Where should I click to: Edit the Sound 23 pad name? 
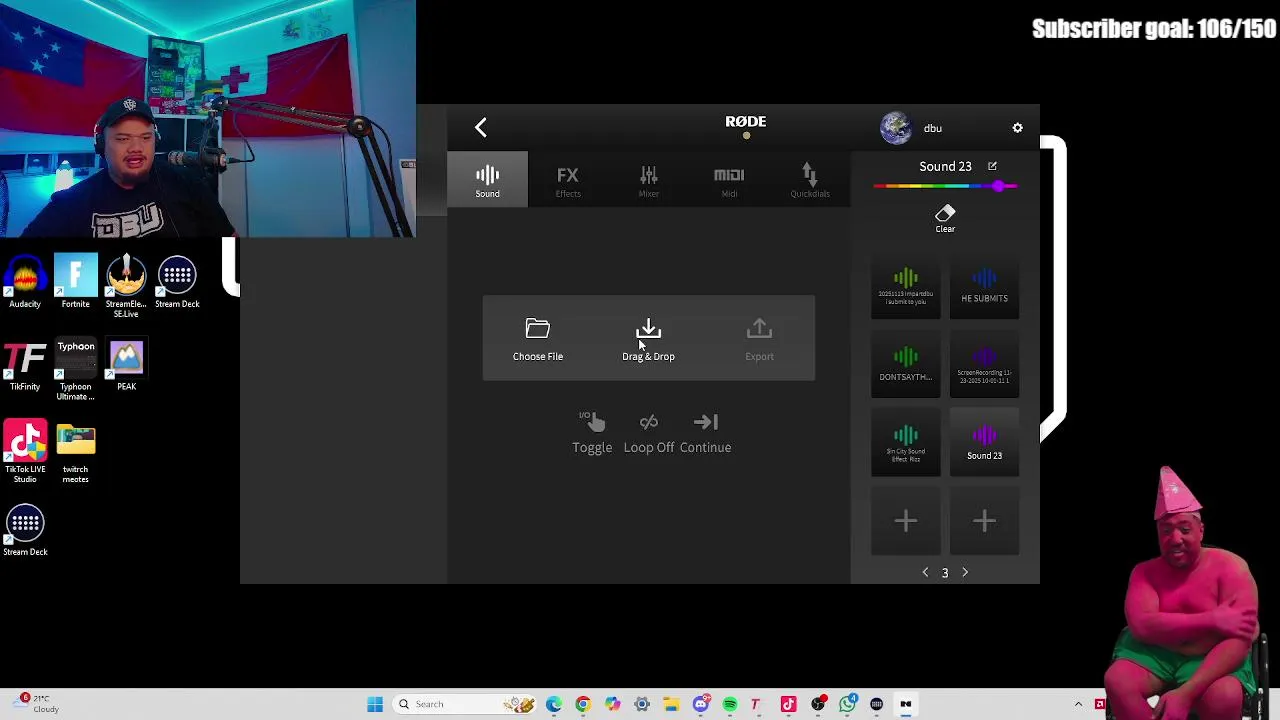[x=992, y=166]
